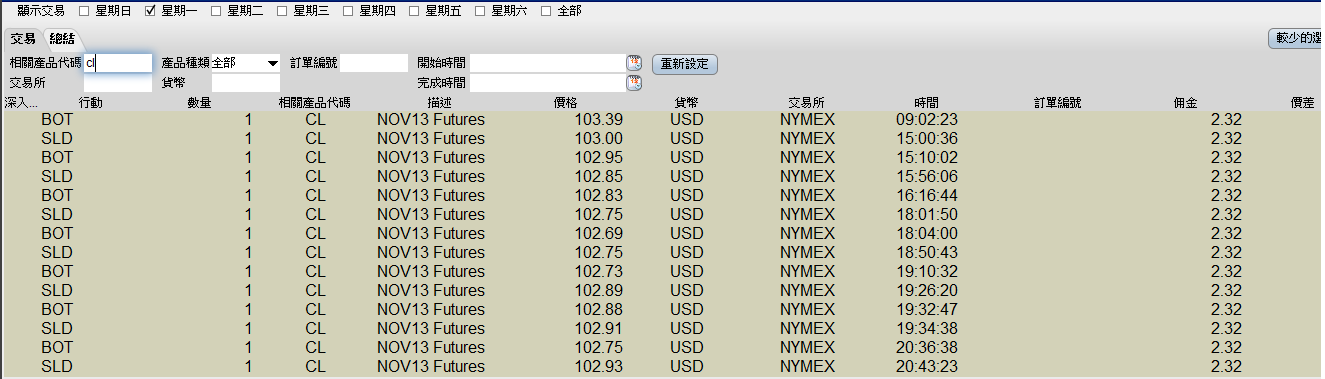Sort by the 貨幣 column header
The width and height of the screenshot is (1325, 379).
coord(687,103)
